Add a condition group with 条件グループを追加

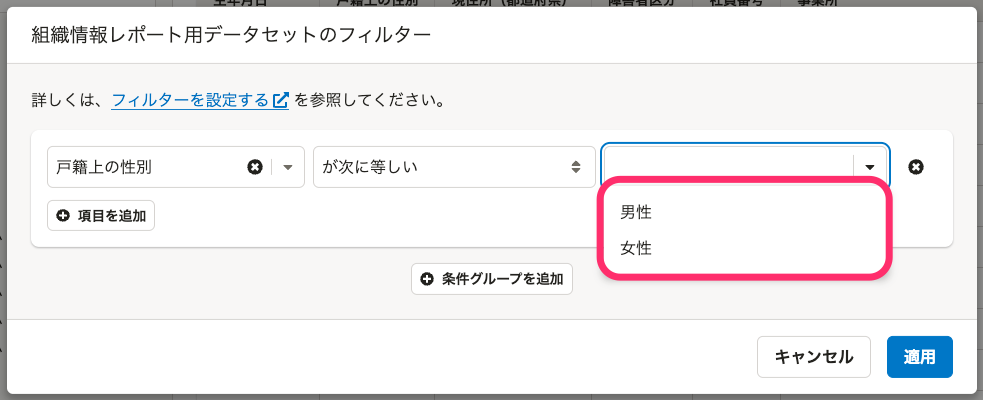coord(492,279)
